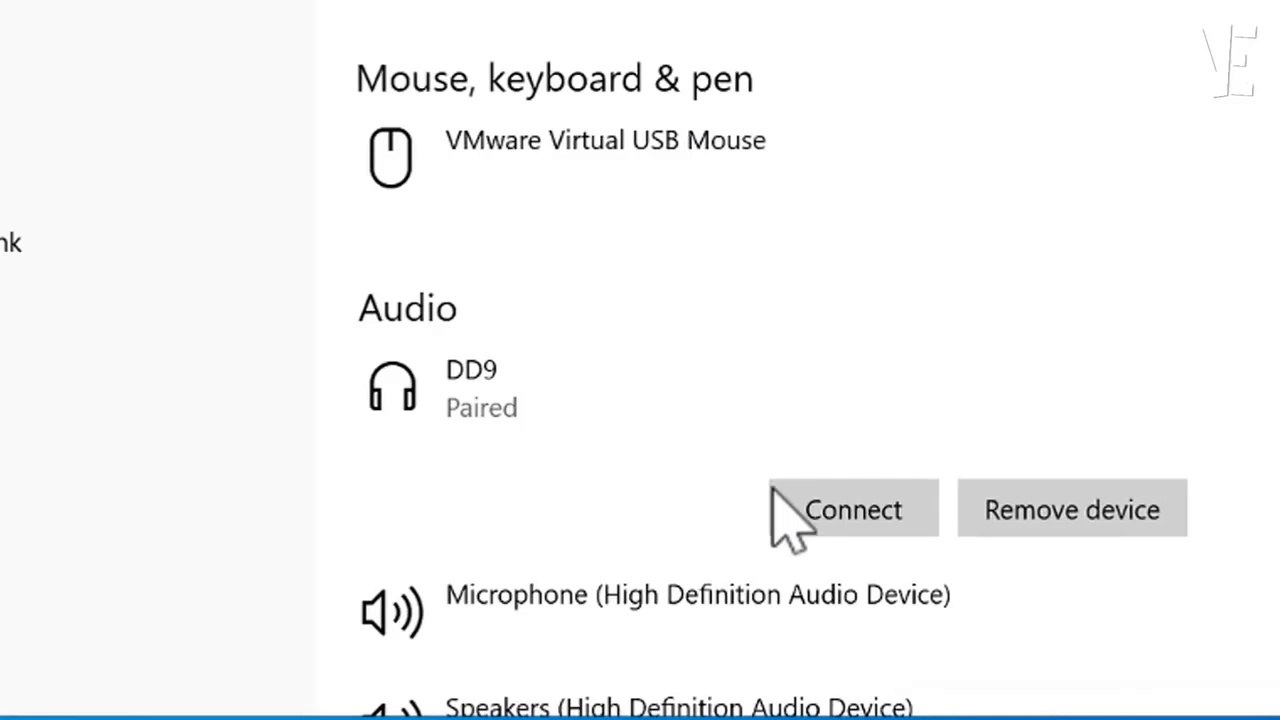Screen dimensions: 1280x720
Task: Click the High Definition Audio Device text for Microphone
Action: tap(773, 595)
